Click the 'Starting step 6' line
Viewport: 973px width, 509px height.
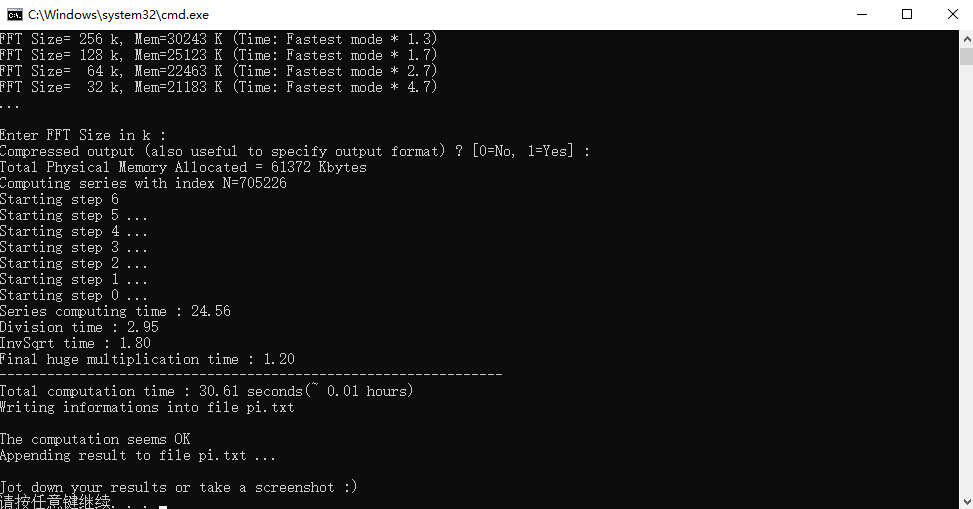59,199
